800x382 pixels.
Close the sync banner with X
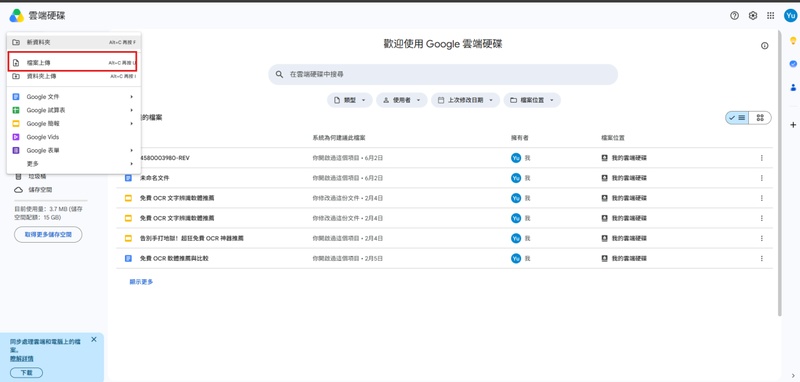93,339
